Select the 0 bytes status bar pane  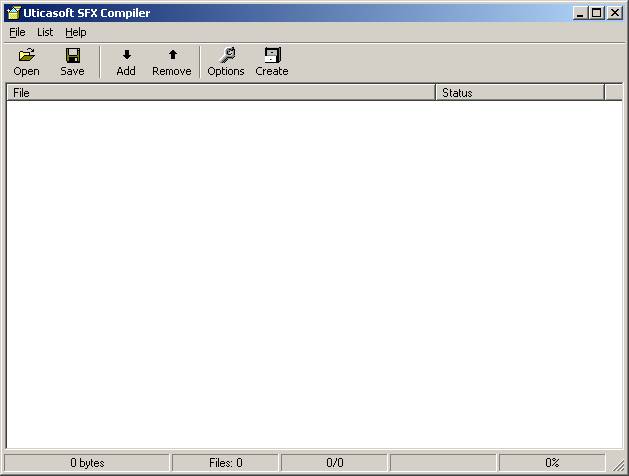pyautogui.click(x=87, y=463)
